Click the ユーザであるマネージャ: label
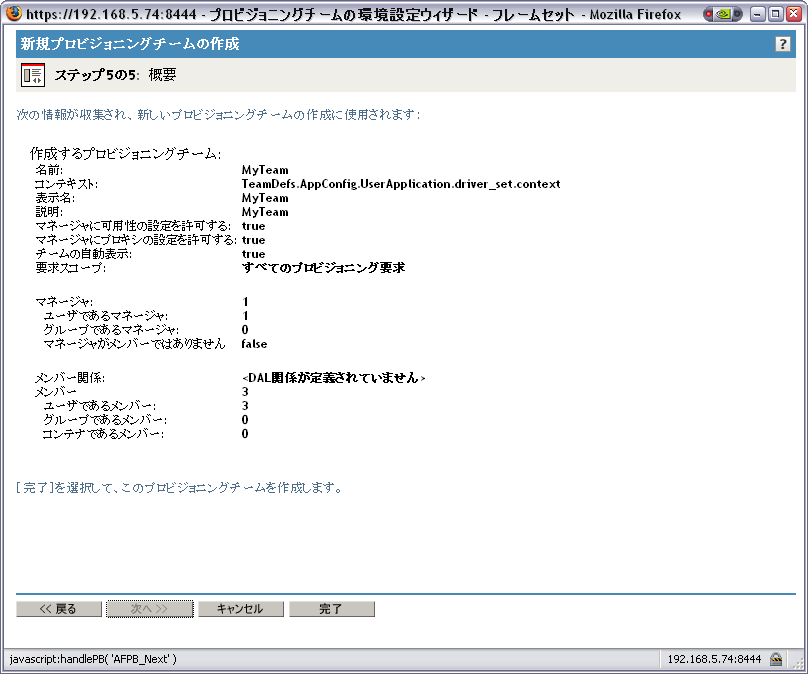The image size is (808, 674). tap(106, 316)
